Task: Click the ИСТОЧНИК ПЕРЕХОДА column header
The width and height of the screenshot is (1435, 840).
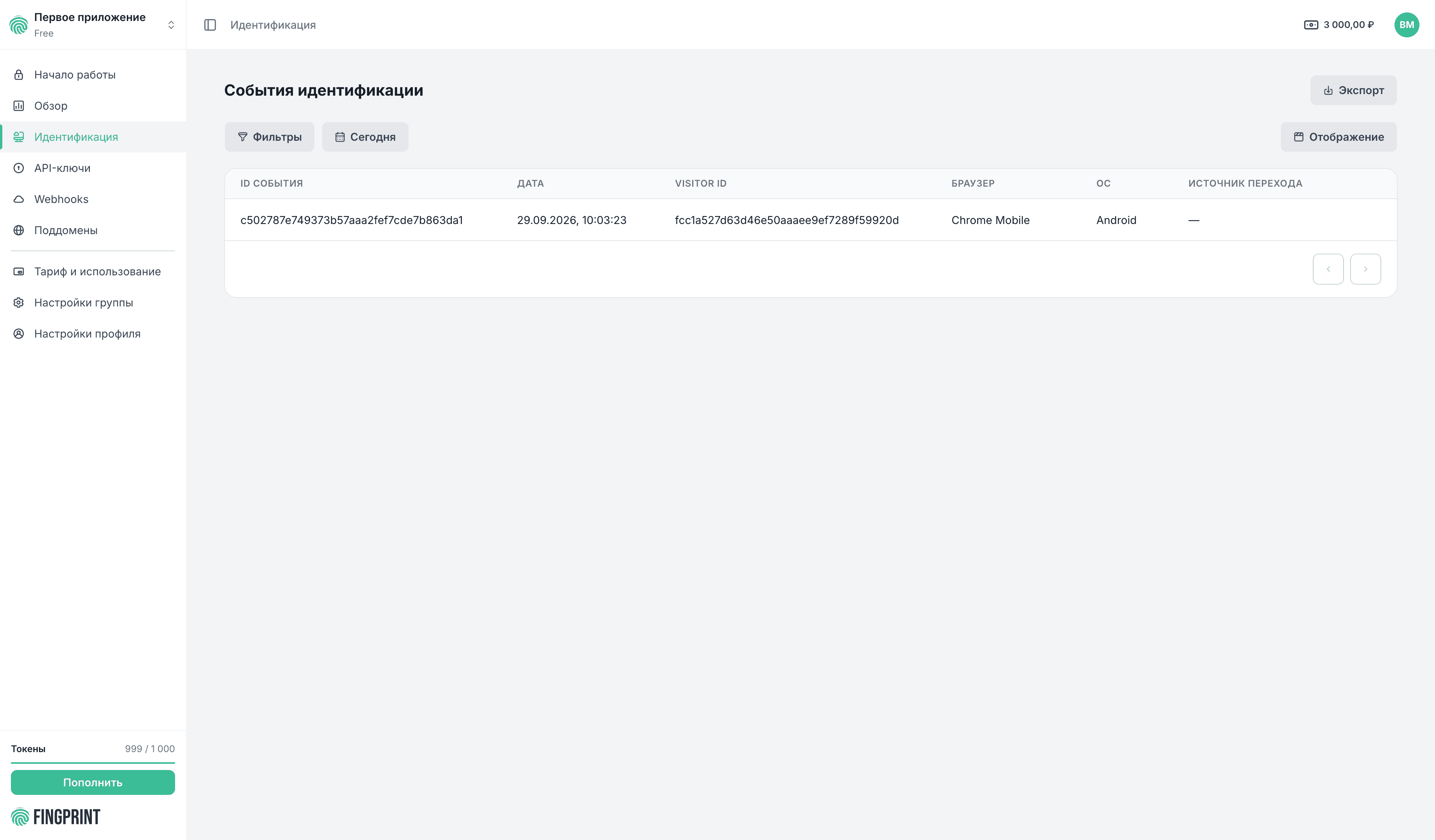Action: (1245, 183)
